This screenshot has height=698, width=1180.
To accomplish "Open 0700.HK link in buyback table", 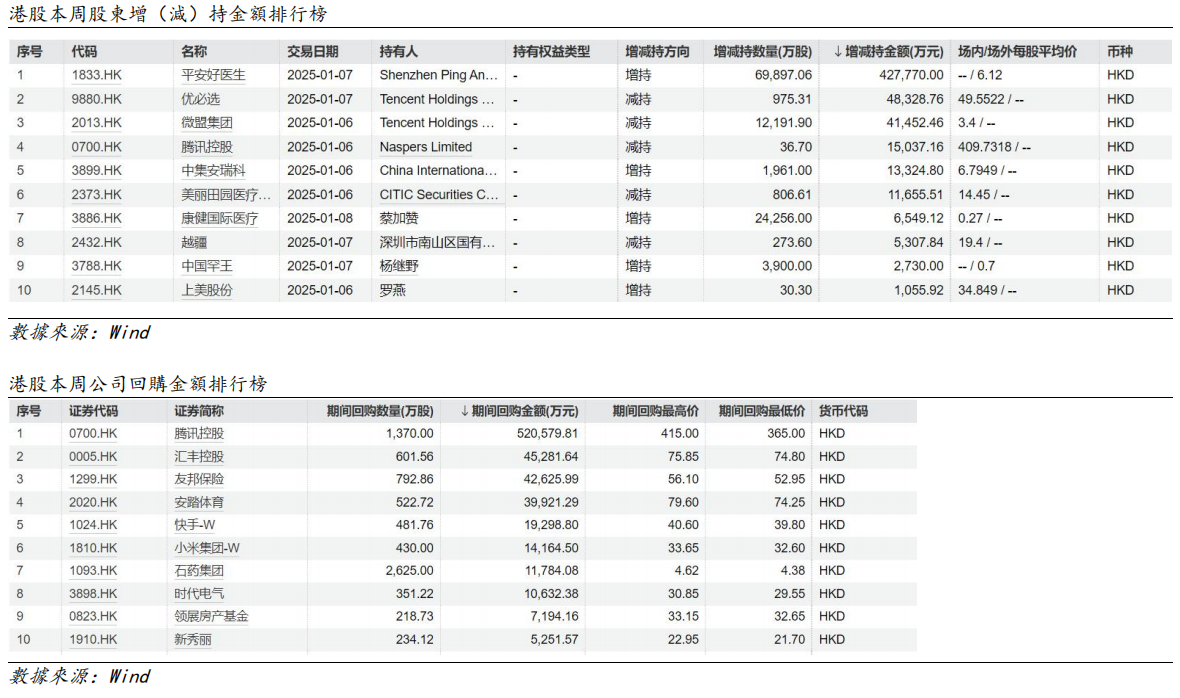I will [x=93, y=434].
